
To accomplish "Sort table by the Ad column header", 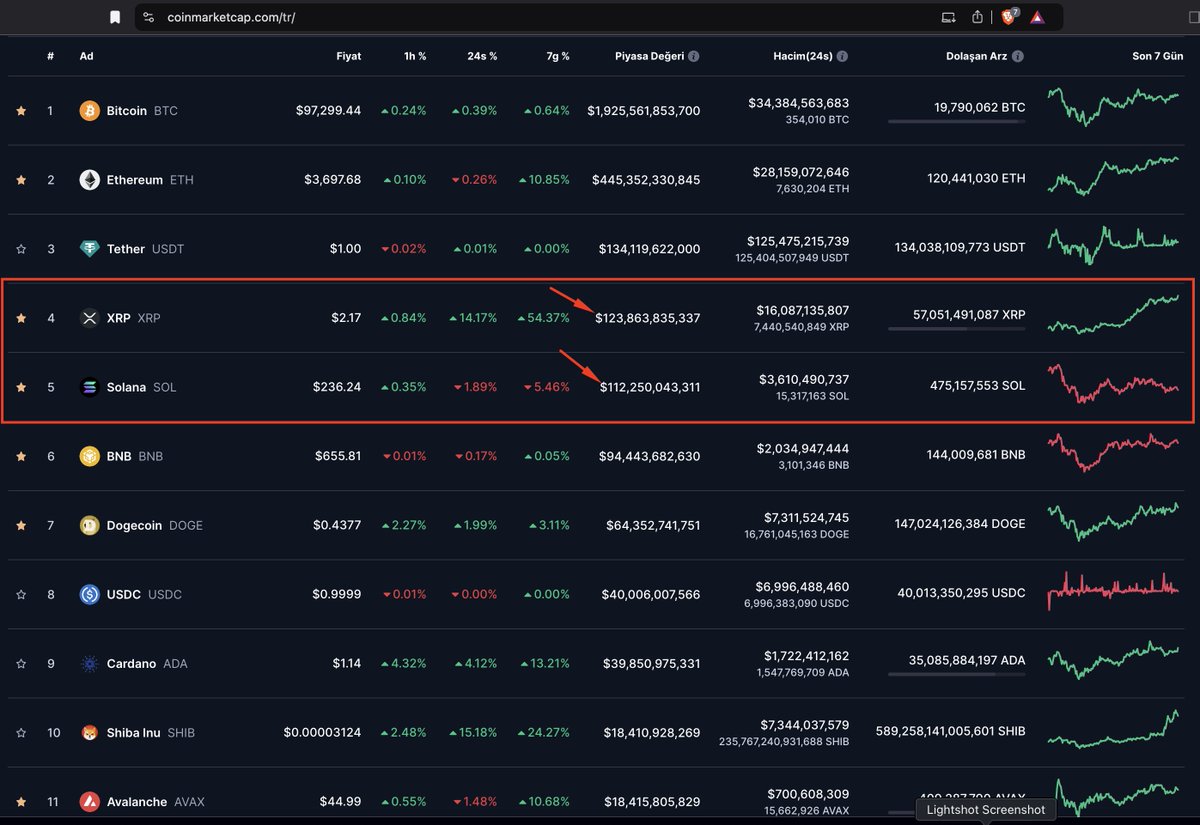I will pyautogui.click(x=86, y=57).
